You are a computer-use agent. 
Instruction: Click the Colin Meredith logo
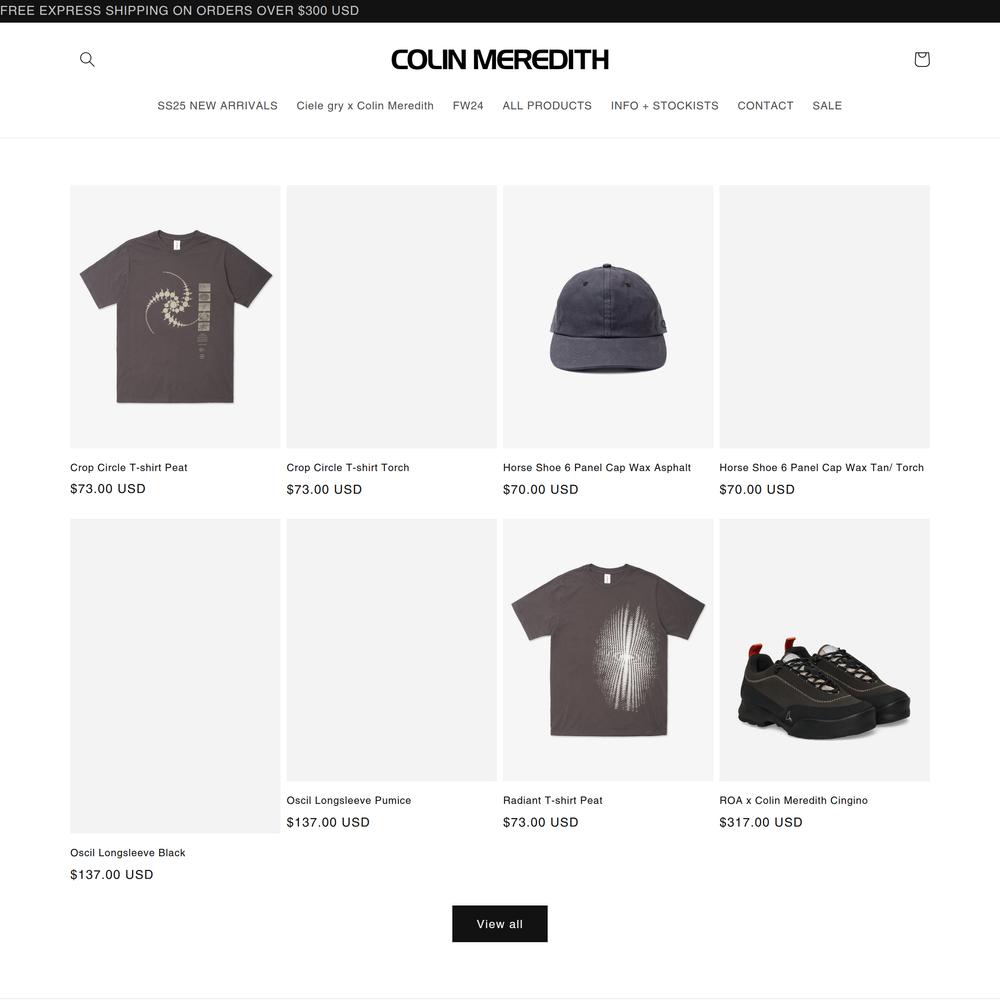point(500,60)
